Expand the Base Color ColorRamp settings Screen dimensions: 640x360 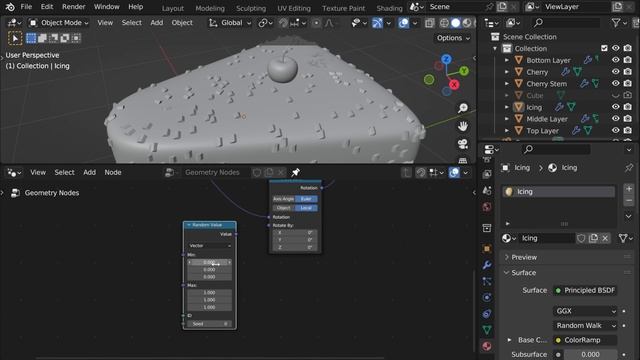[509, 340]
